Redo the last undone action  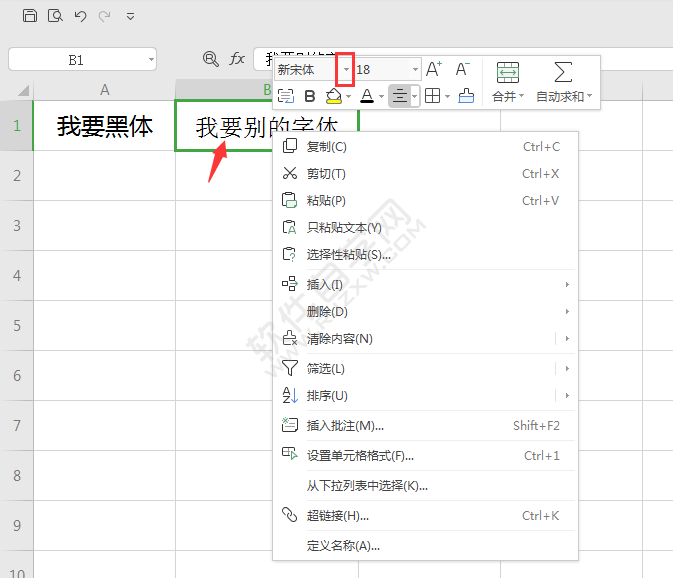point(104,16)
